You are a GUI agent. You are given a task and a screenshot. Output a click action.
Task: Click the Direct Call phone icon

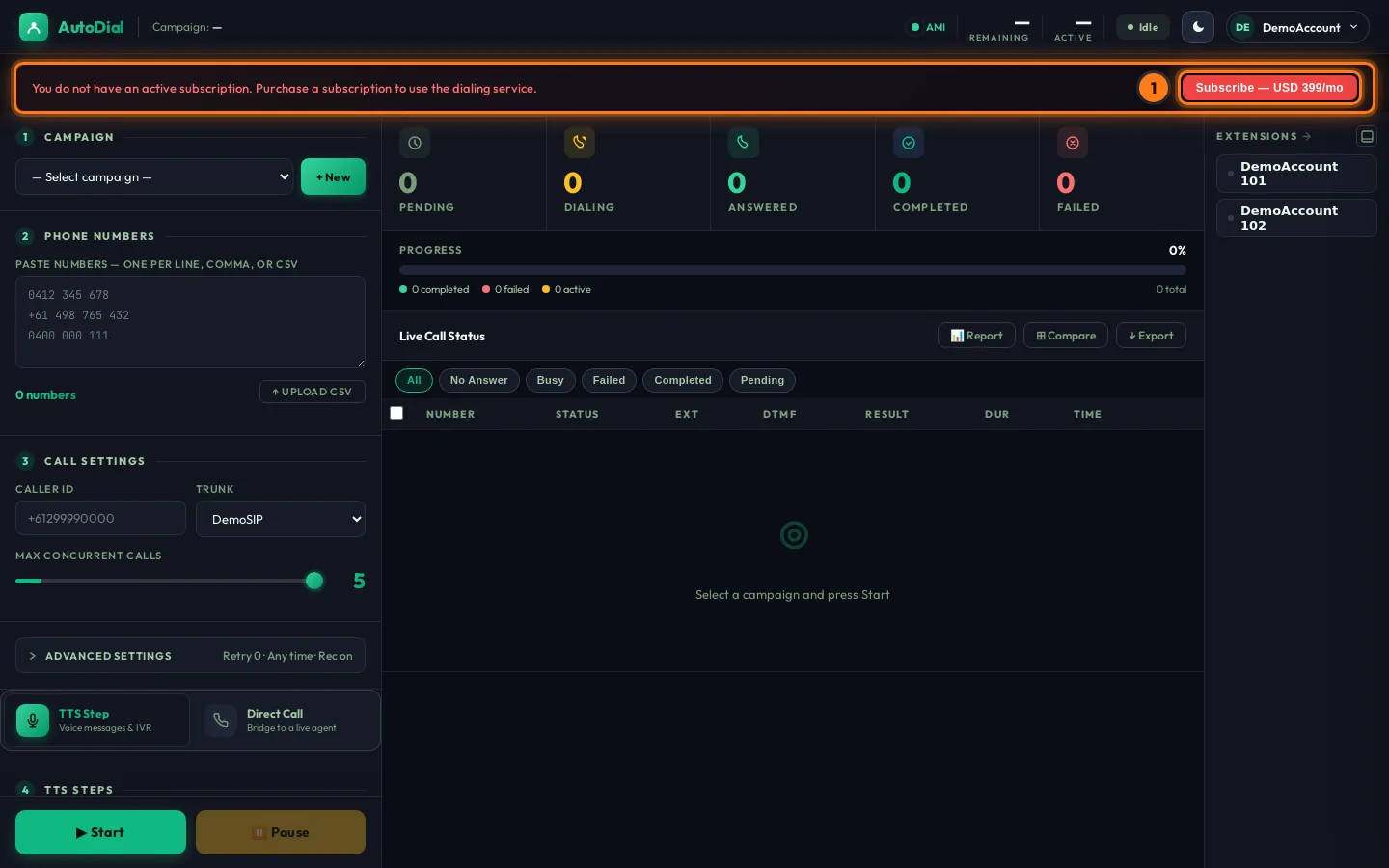pos(221,720)
